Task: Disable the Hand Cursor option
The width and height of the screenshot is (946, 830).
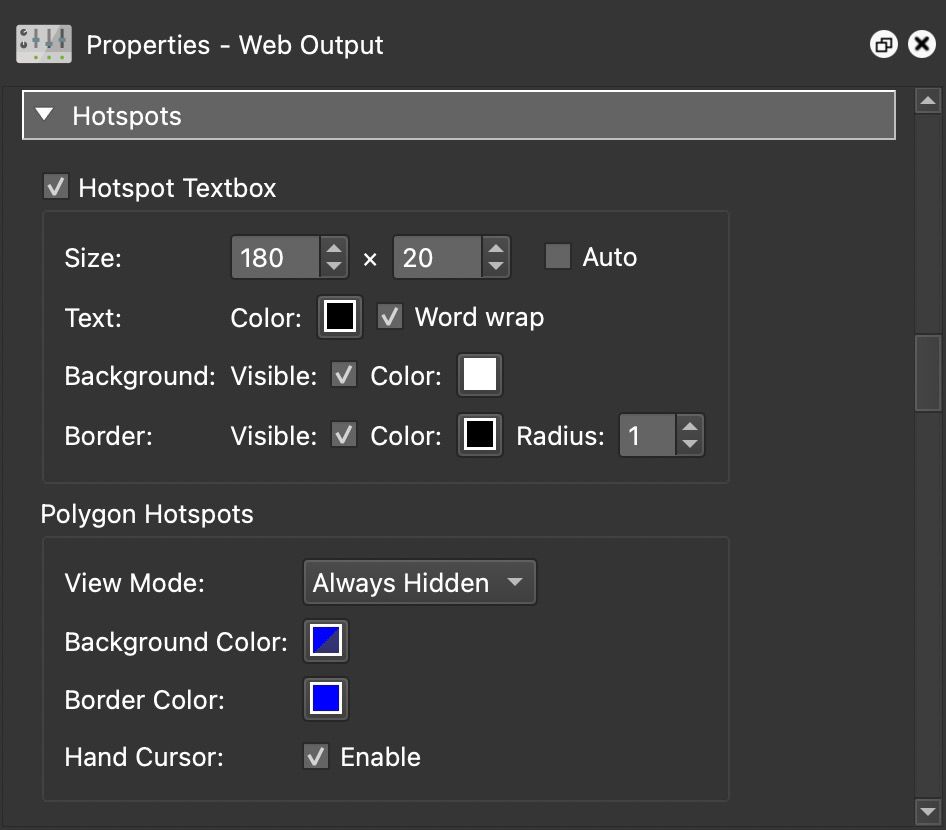Action: tap(315, 756)
